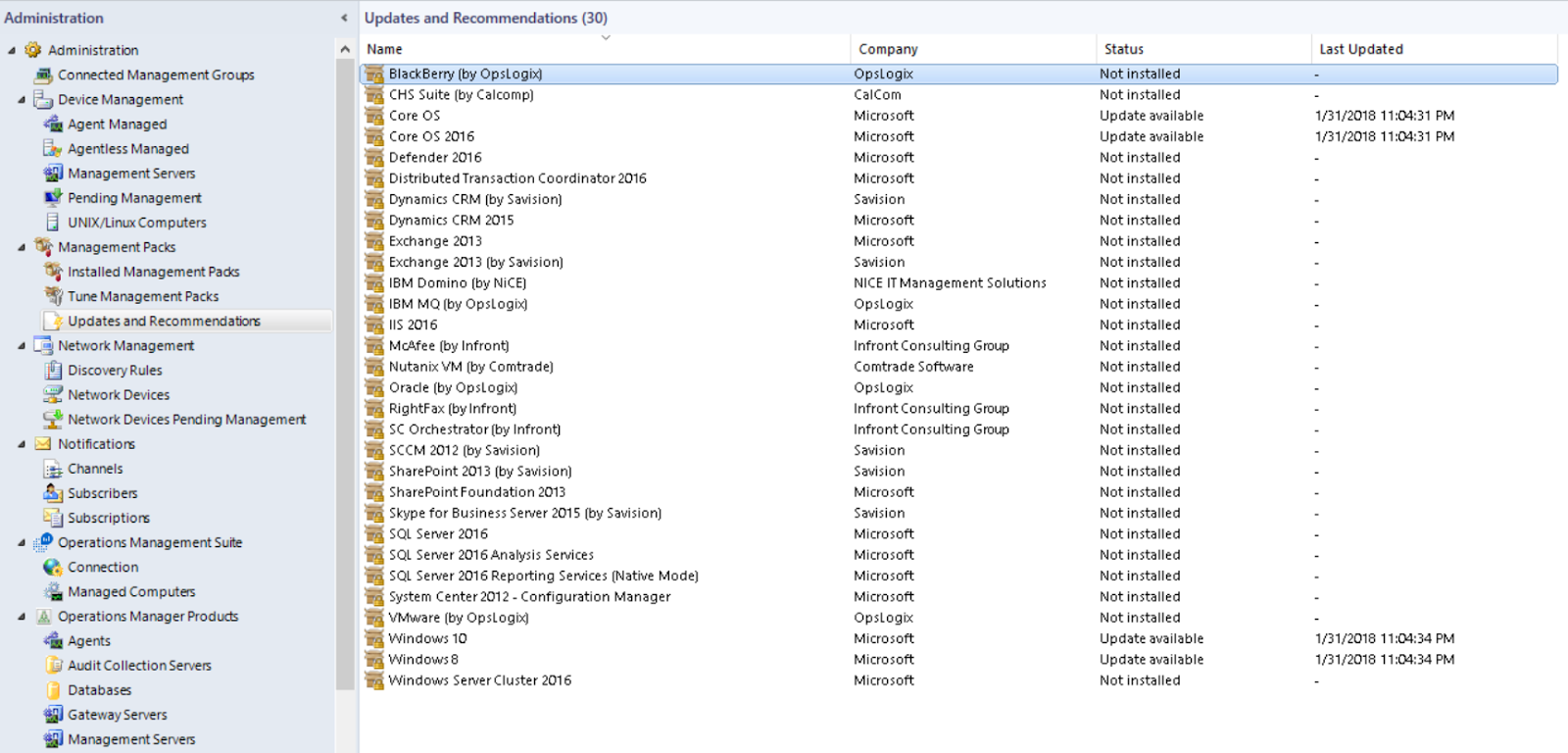Select the Core OS row
Screen dimensions: 1568x753
coord(958,116)
